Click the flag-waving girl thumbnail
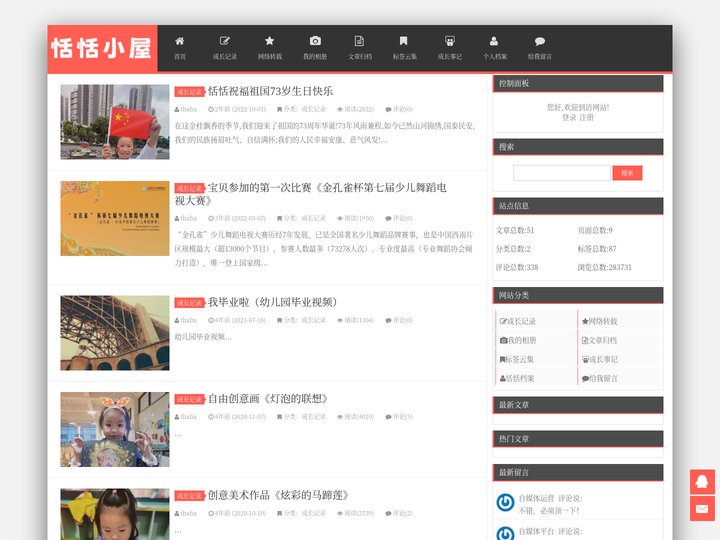Image resolution: width=720 pixels, height=540 pixels. pos(115,122)
